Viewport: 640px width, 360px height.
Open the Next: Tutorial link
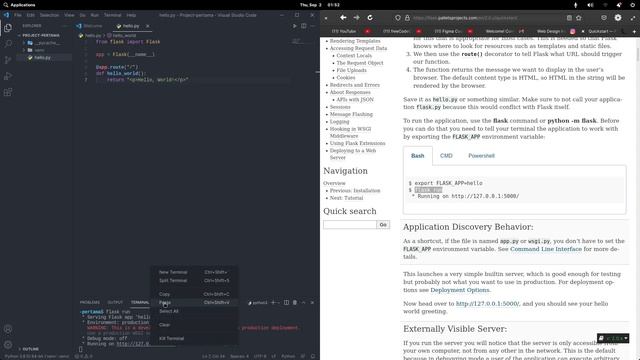tap(346, 198)
